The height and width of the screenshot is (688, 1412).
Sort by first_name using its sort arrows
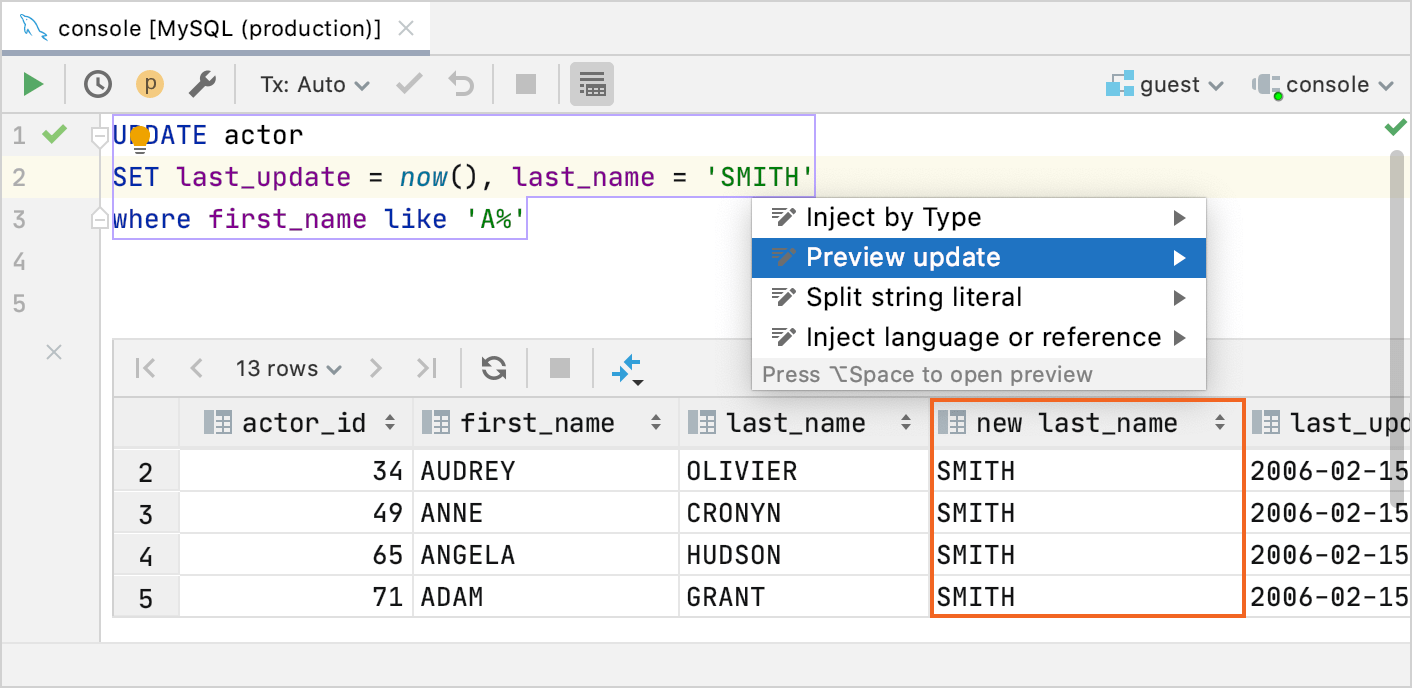[656, 423]
